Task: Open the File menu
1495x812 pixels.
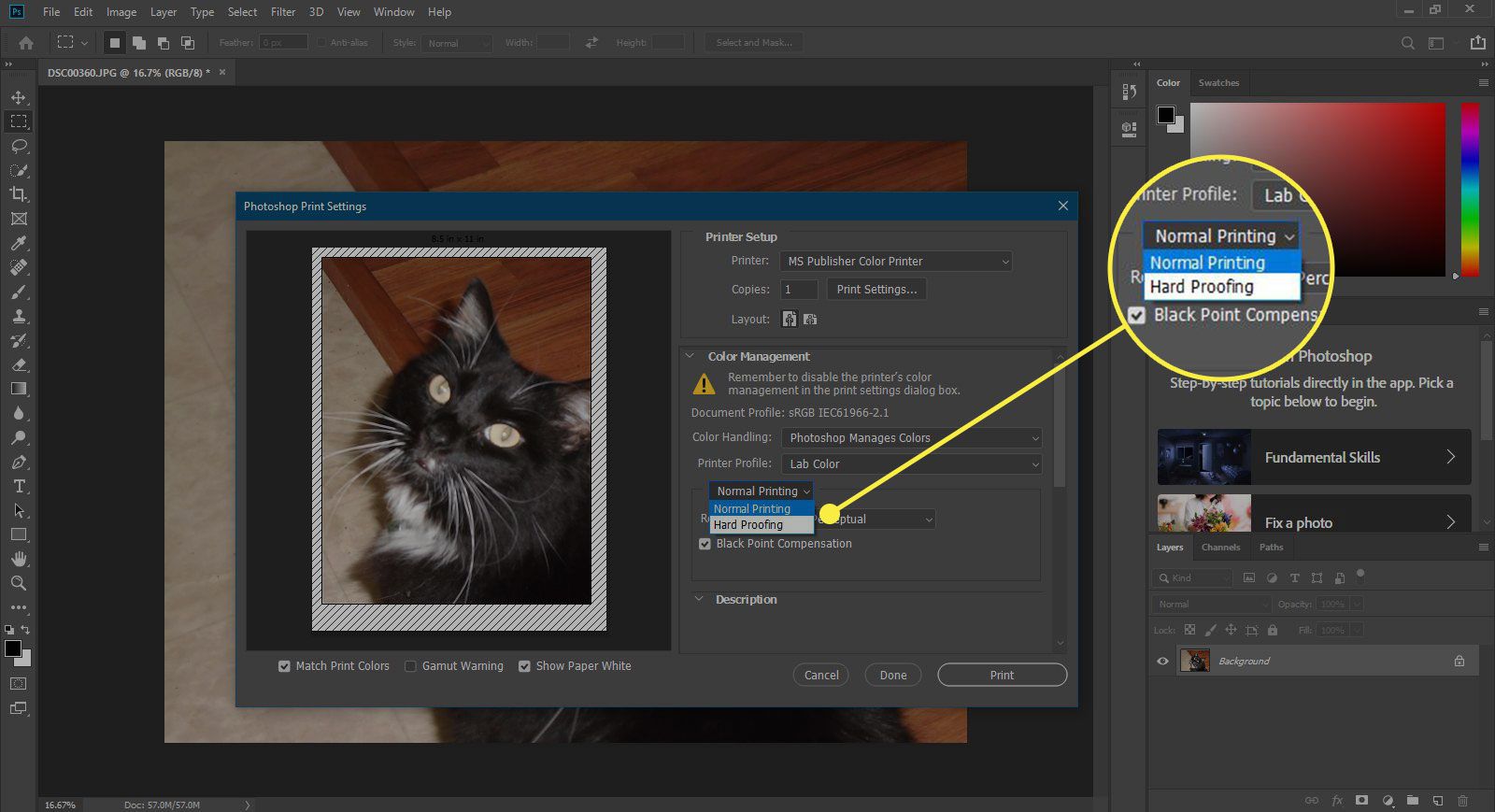Action: click(x=51, y=12)
